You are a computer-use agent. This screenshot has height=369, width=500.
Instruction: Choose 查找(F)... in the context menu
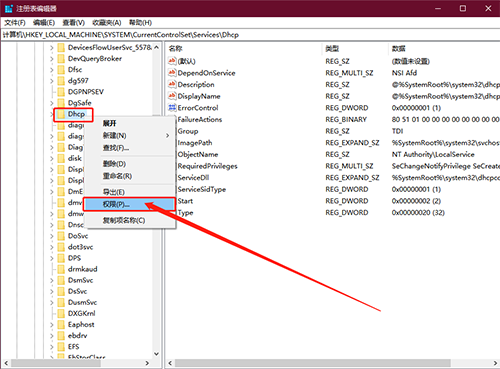[x=130, y=148]
